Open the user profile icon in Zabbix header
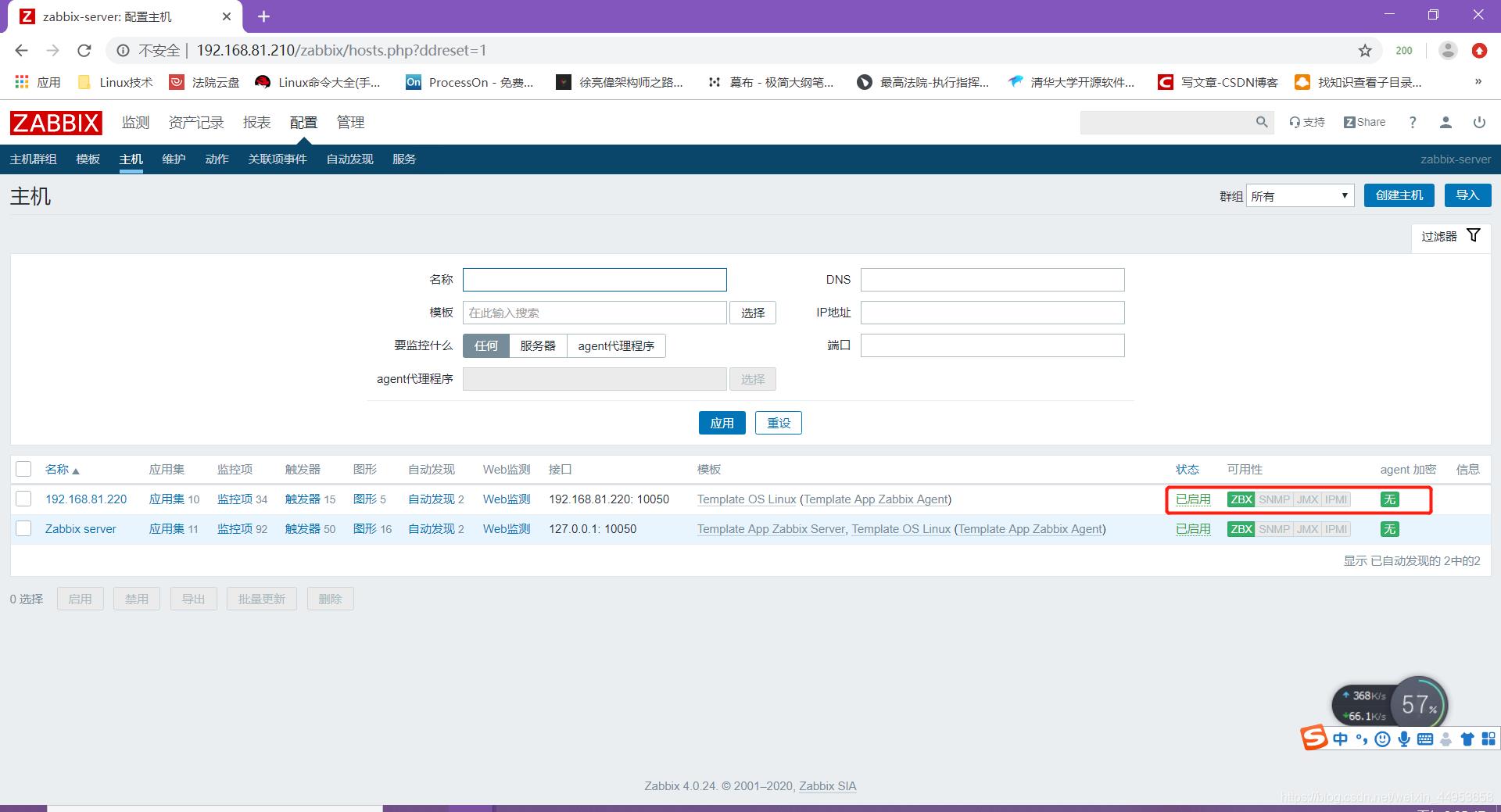1501x812 pixels. coord(1445,122)
